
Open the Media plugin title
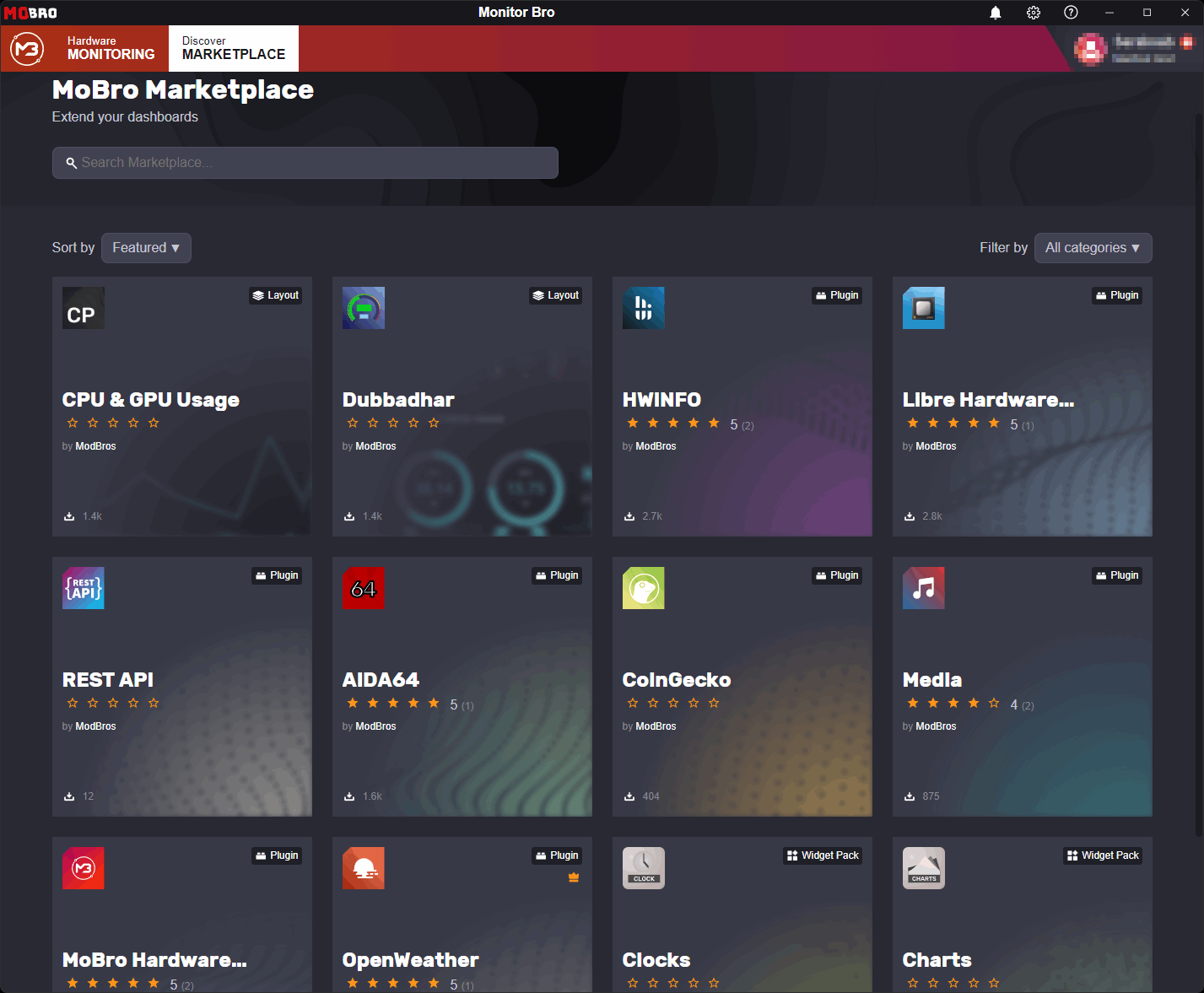pyautogui.click(x=932, y=680)
